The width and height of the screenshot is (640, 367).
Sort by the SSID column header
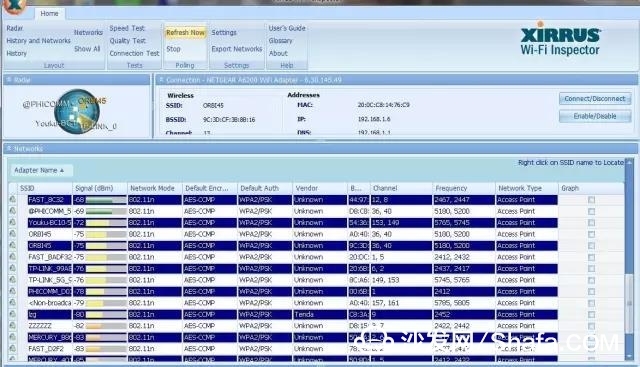(x=45, y=188)
